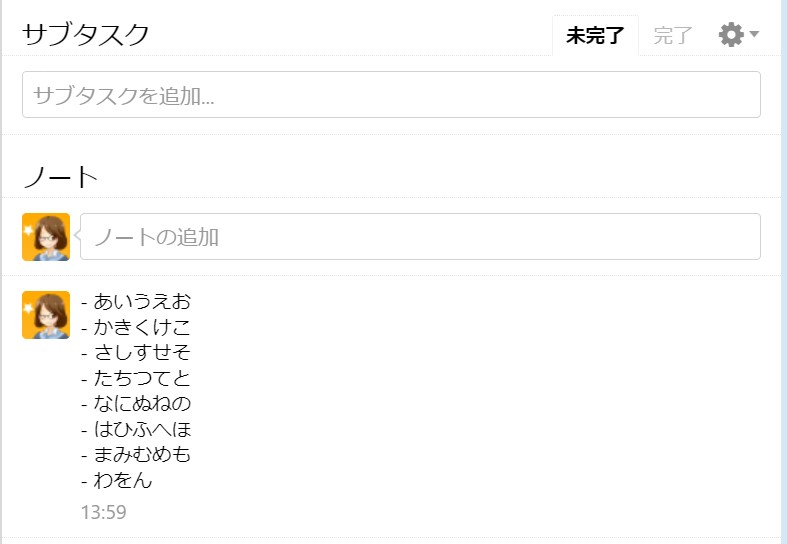Click the note line さしすせそ
Screen dimensions: 787x544
coord(136,353)
